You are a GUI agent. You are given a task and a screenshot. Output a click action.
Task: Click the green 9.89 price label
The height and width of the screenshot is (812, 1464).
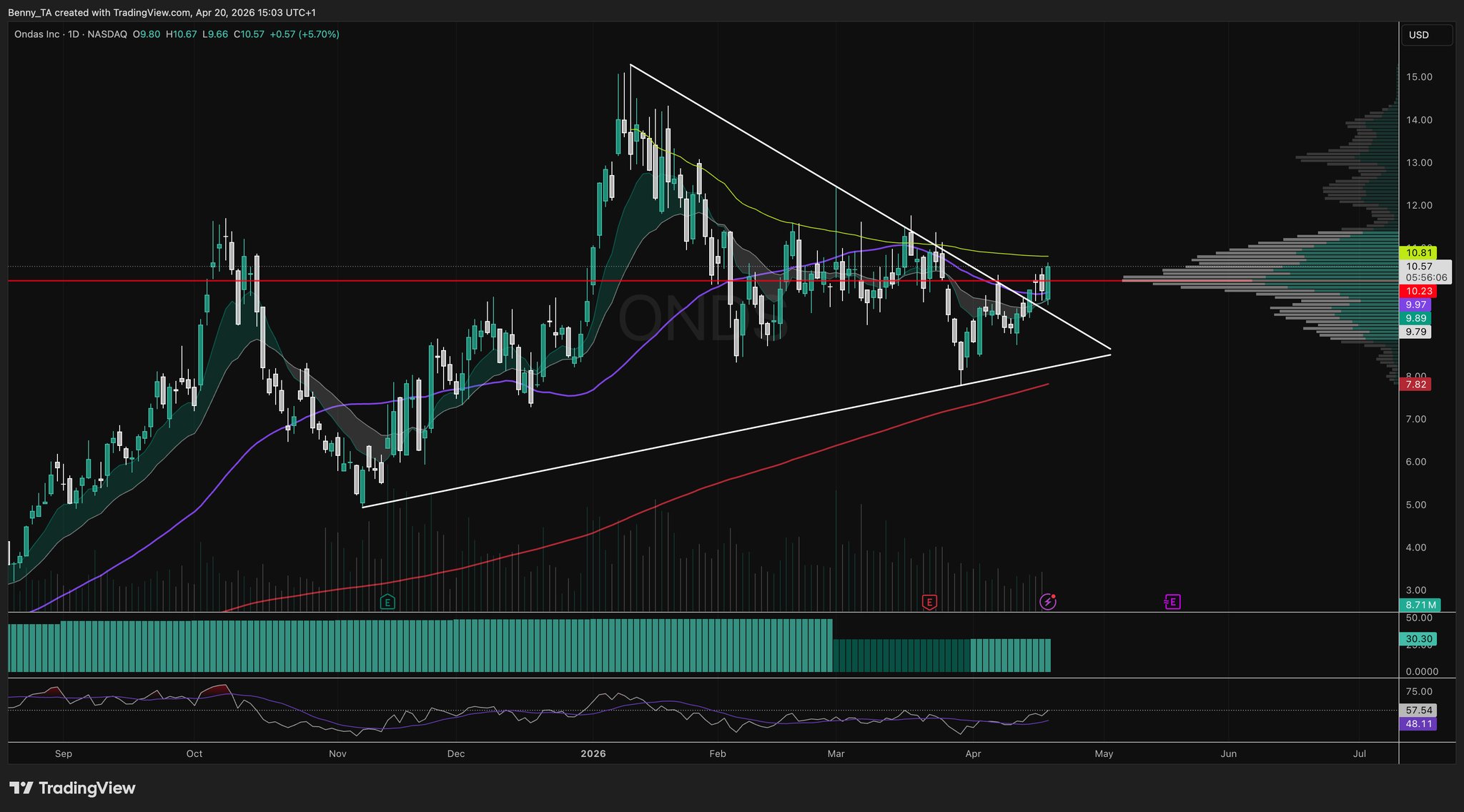pyautogui.click(x=1415, y=318)
